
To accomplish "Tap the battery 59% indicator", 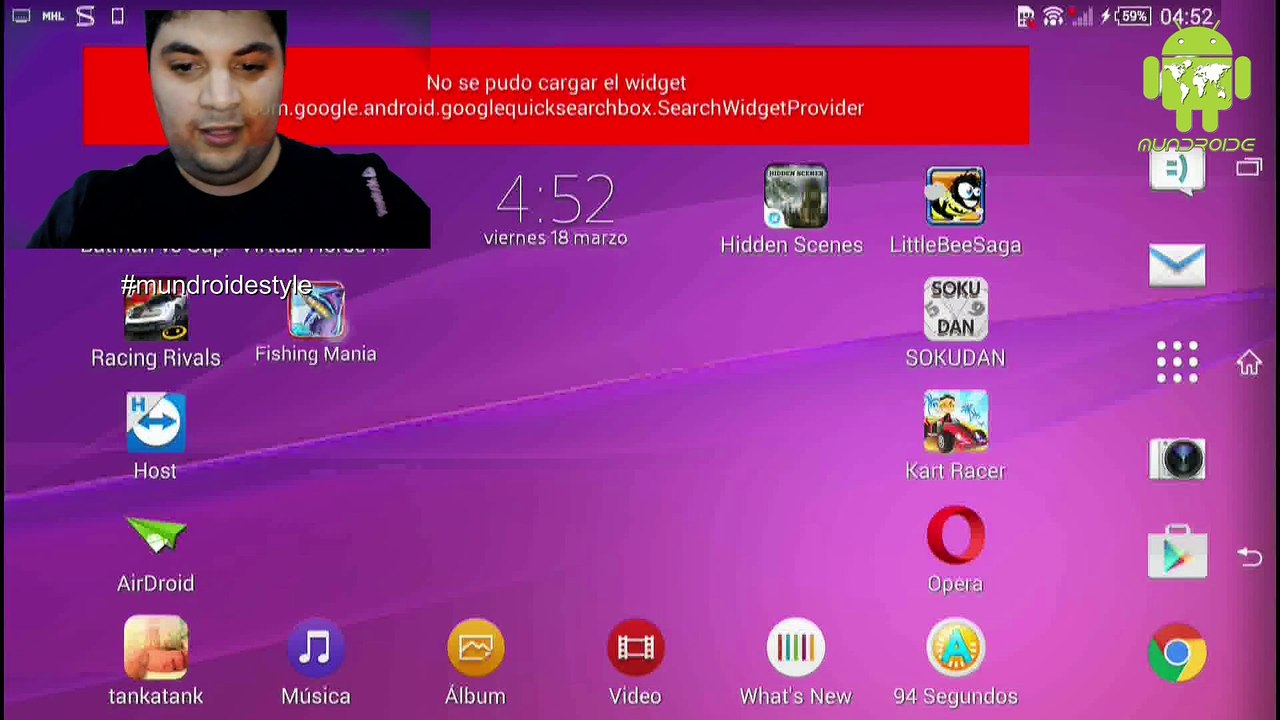I will (x=1134, y=16).
